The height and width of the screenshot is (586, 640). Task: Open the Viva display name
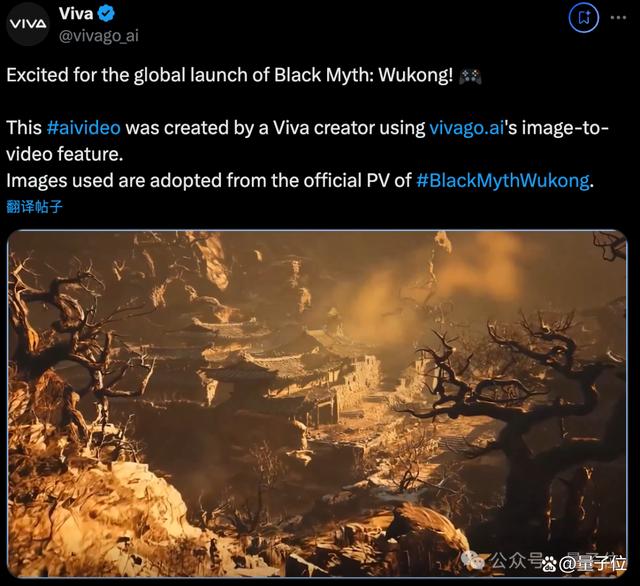pyautogui.click(x=76, y=14)
